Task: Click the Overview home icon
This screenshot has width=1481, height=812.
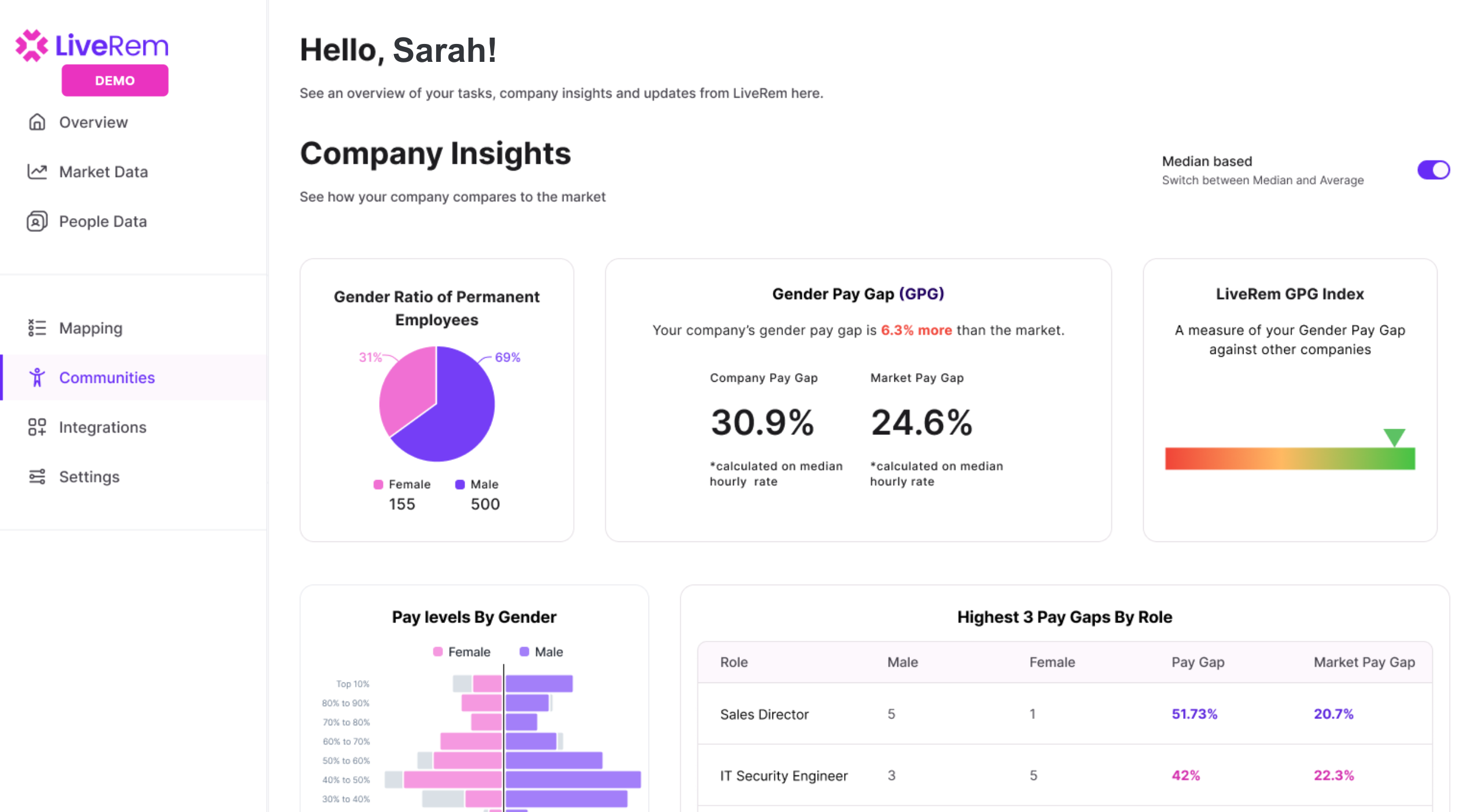Action: coord(37,122)
